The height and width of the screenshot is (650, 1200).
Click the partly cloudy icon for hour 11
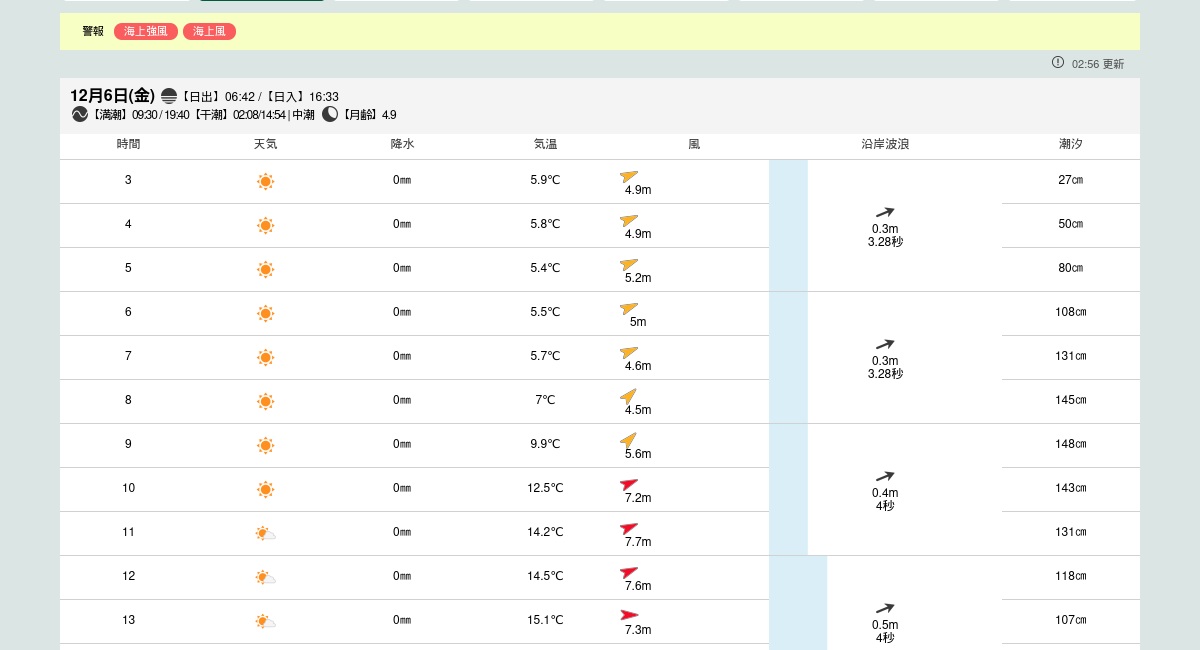pos(265,534)
